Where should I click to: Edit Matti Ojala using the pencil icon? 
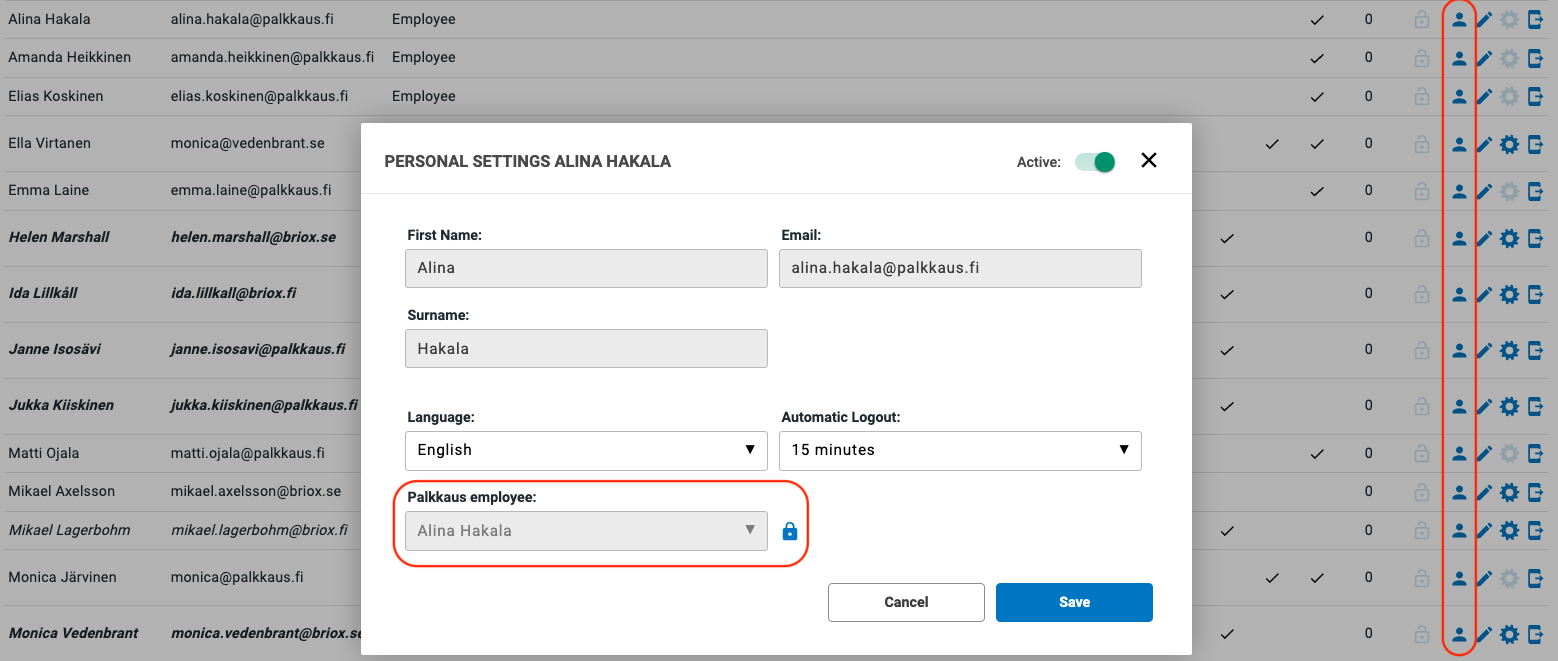tap(1484, 454)
